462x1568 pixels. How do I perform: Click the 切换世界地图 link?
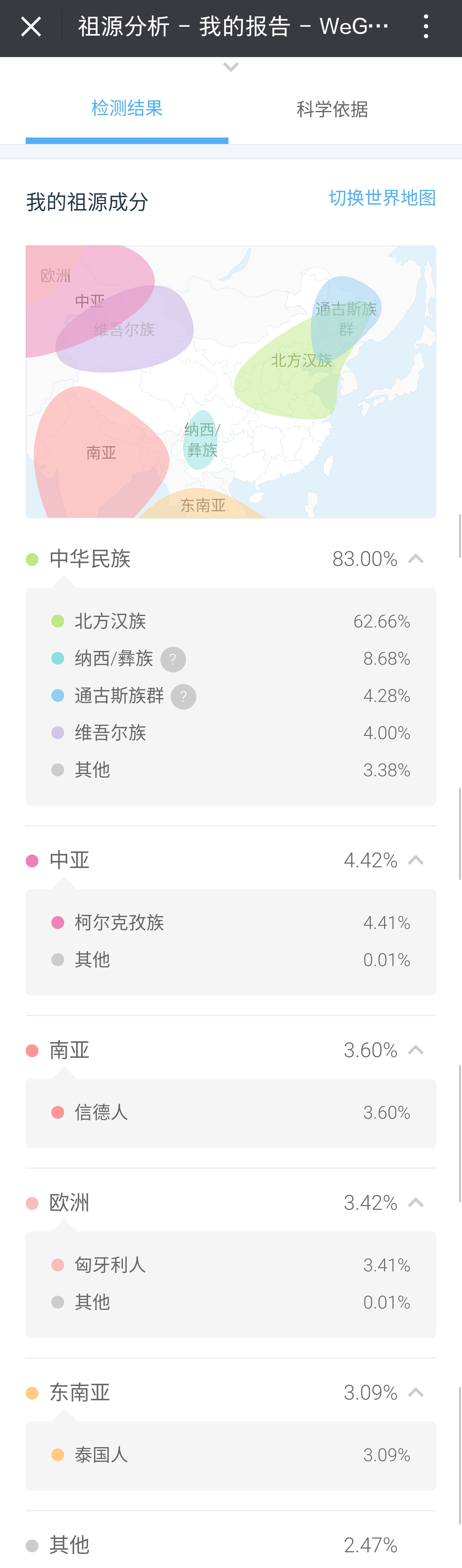[x=382, y=198]
